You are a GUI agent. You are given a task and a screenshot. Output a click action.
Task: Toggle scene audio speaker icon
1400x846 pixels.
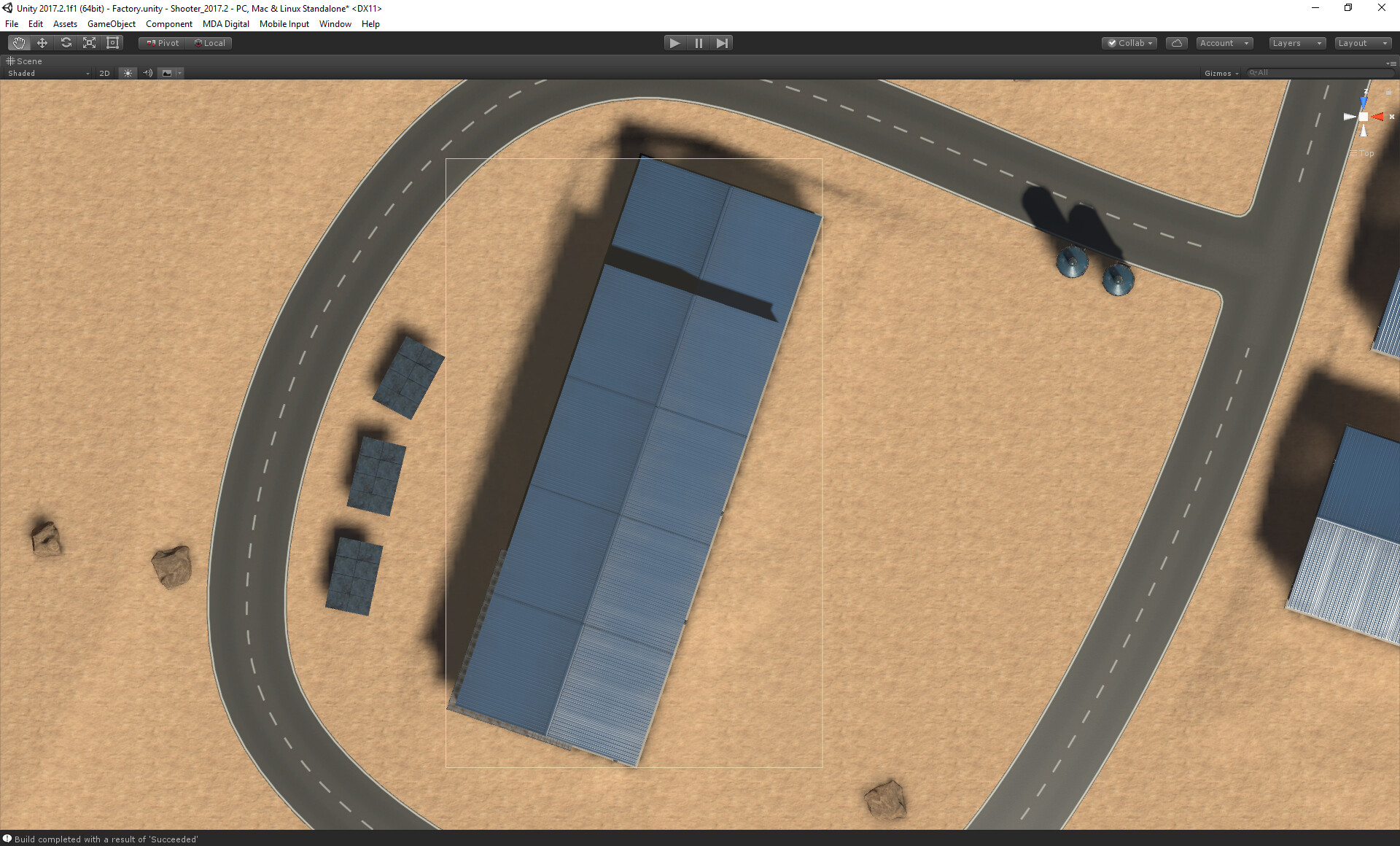click(147, 73)
